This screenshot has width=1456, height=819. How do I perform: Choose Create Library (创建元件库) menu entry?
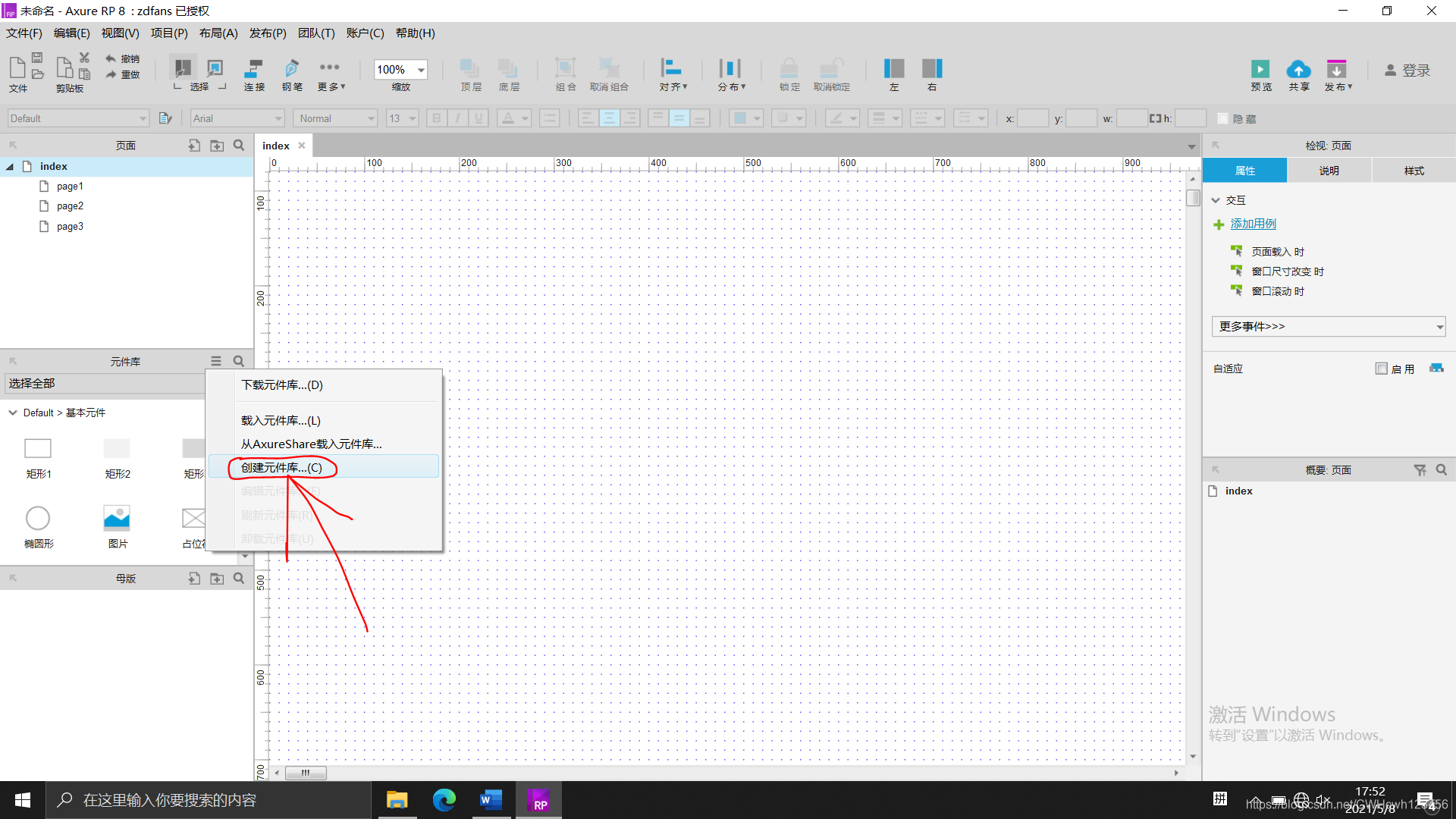tap(281, 468)
